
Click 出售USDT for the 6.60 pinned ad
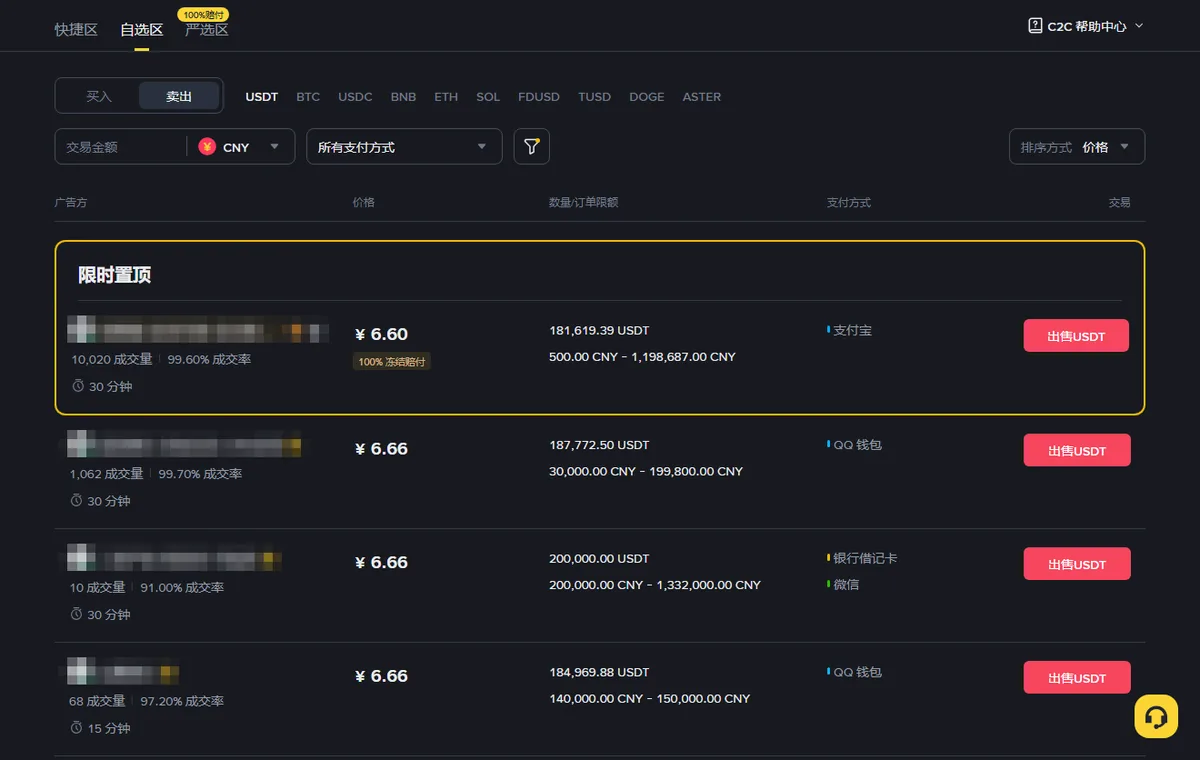pos(1076,336)
